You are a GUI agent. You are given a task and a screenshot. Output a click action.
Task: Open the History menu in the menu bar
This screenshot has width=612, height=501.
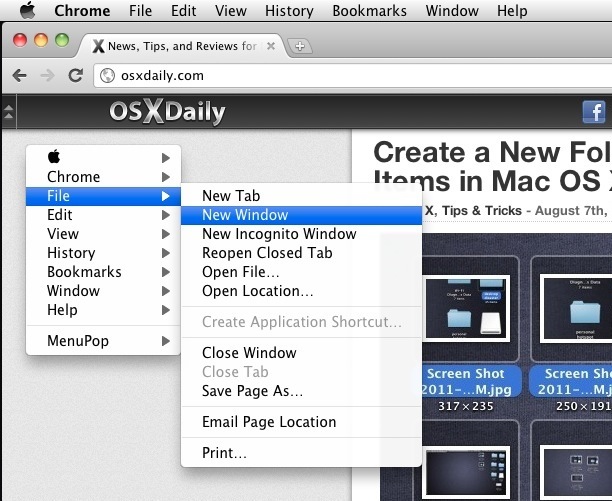point(289,11)
